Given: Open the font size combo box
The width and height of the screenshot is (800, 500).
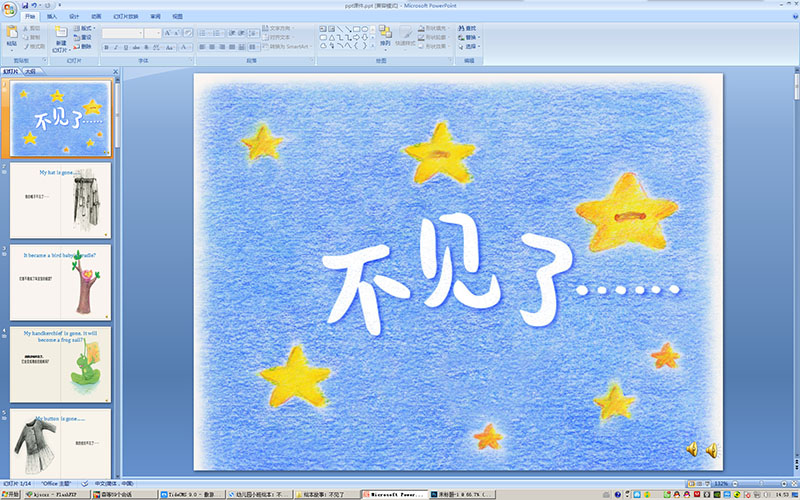Looking at the screenshot, I should point(153,33).
